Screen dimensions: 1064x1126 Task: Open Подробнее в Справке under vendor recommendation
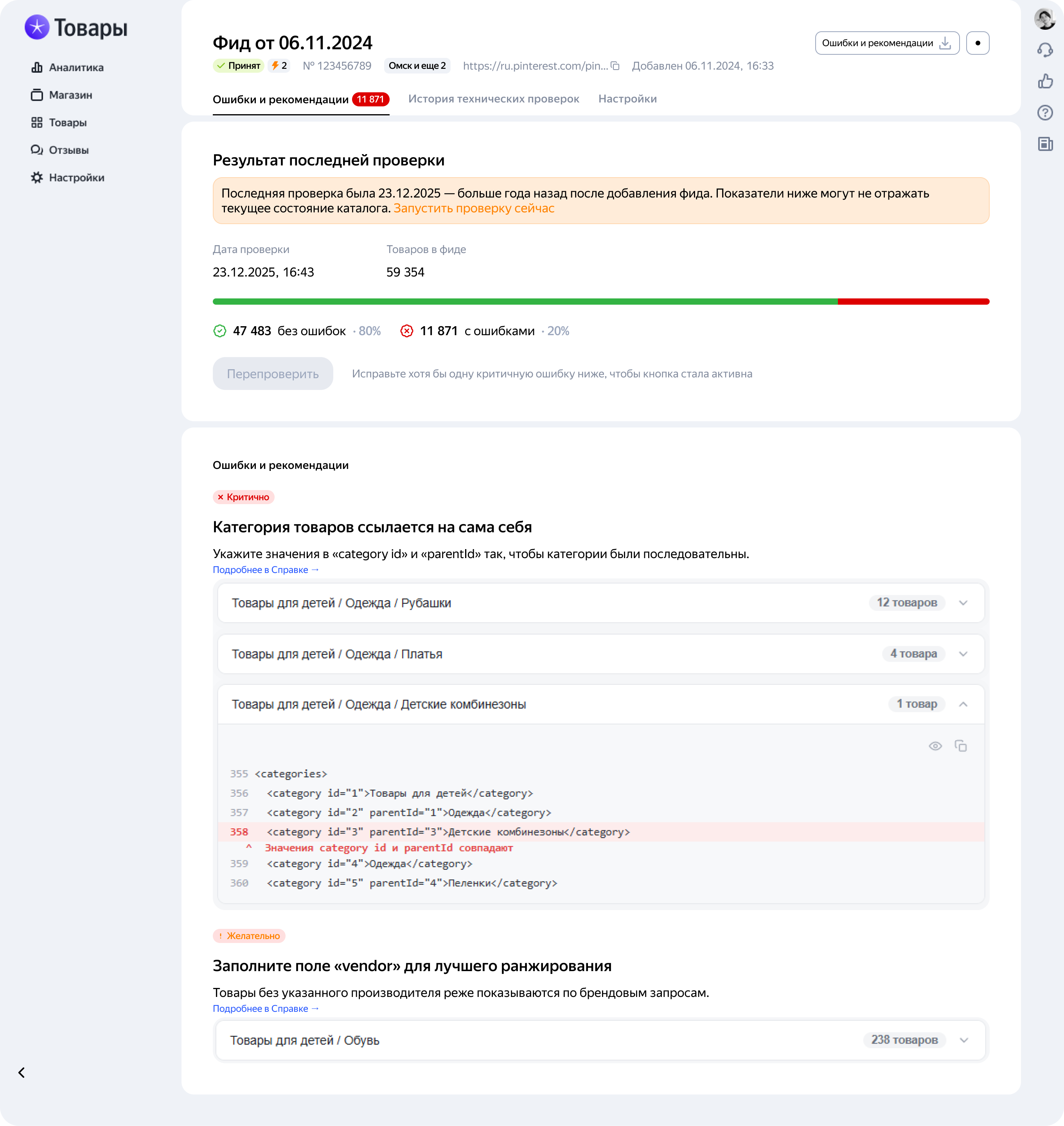[x=266, y=1009]
